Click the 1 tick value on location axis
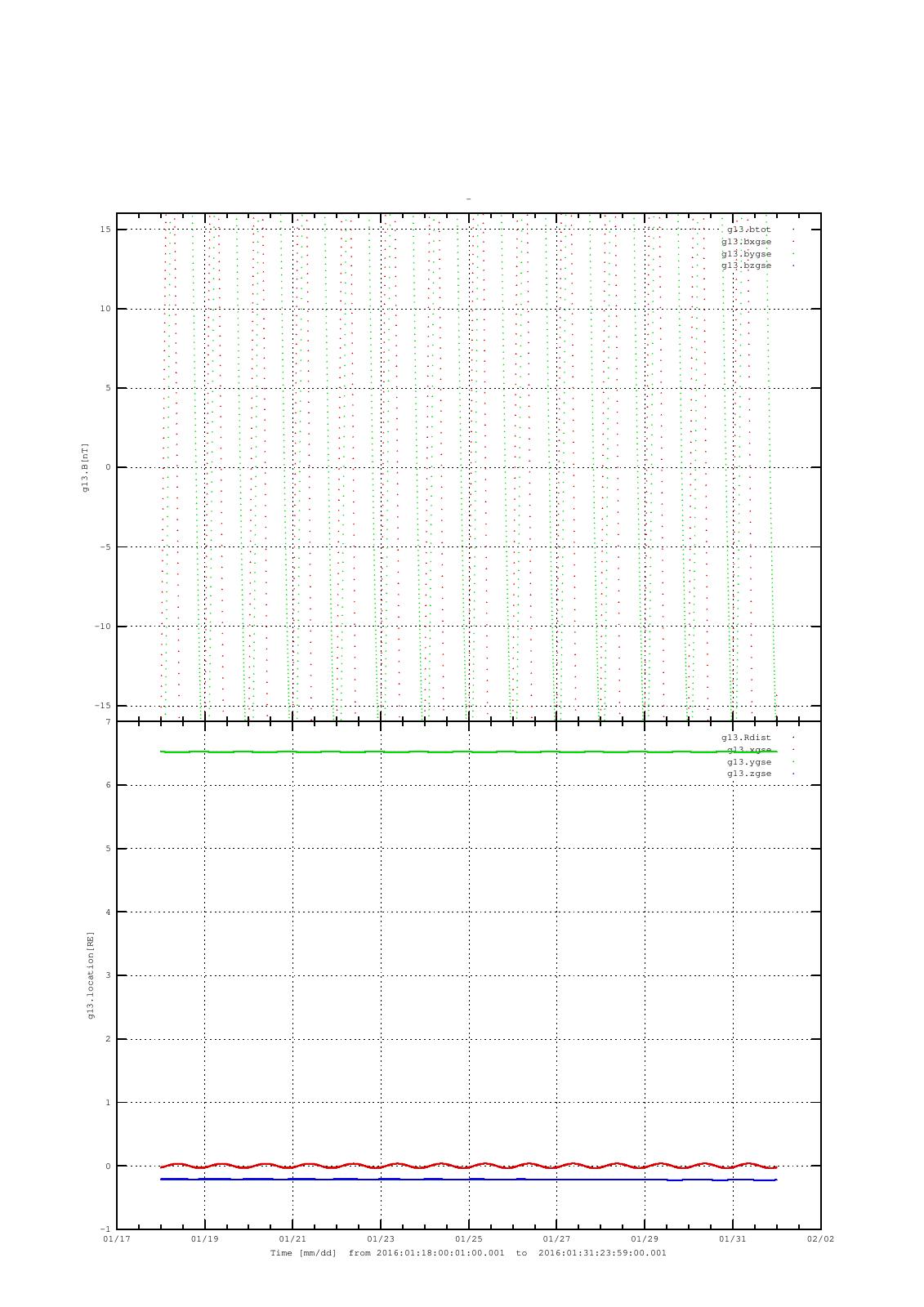924x1307 pixels. 108,1103
